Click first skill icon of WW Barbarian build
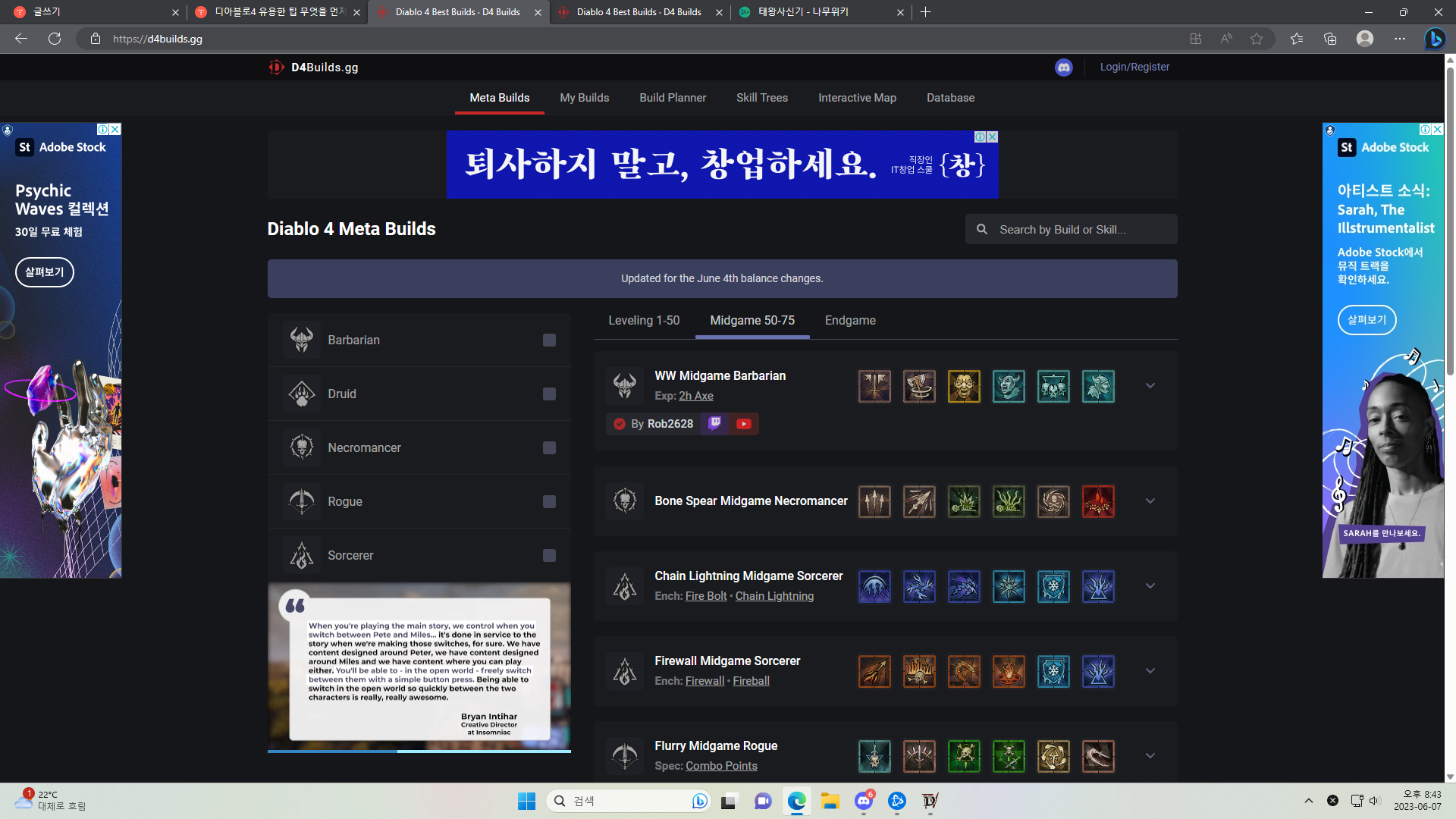Screen dimensions: 1456x819 click(874, 387)
